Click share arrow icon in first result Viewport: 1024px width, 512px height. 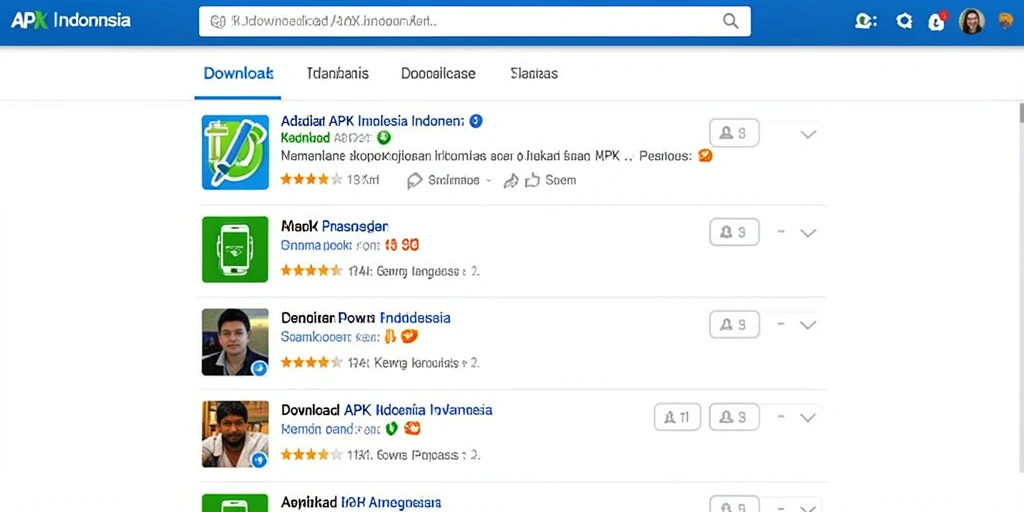(511, 181)
